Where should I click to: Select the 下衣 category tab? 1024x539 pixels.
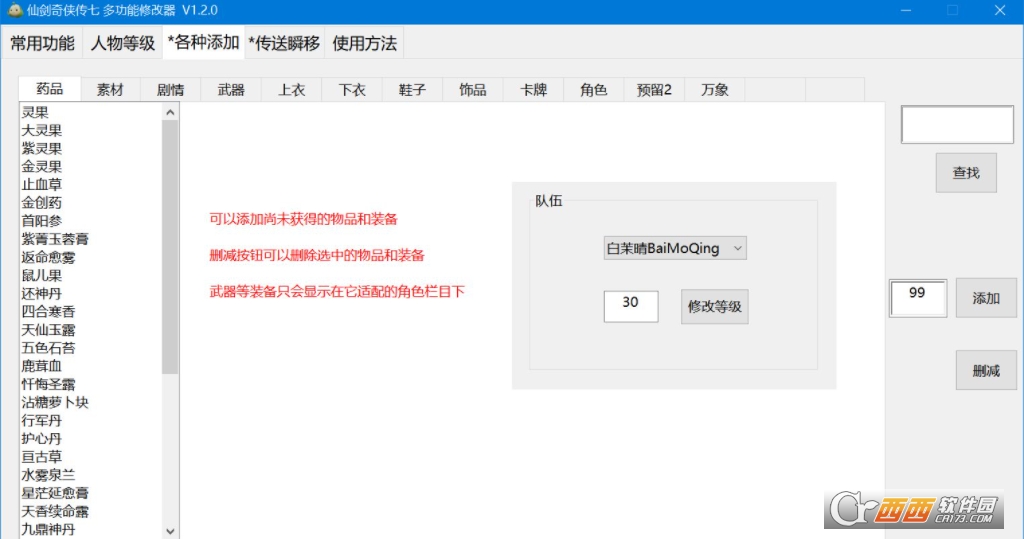(x=352, y=90)
